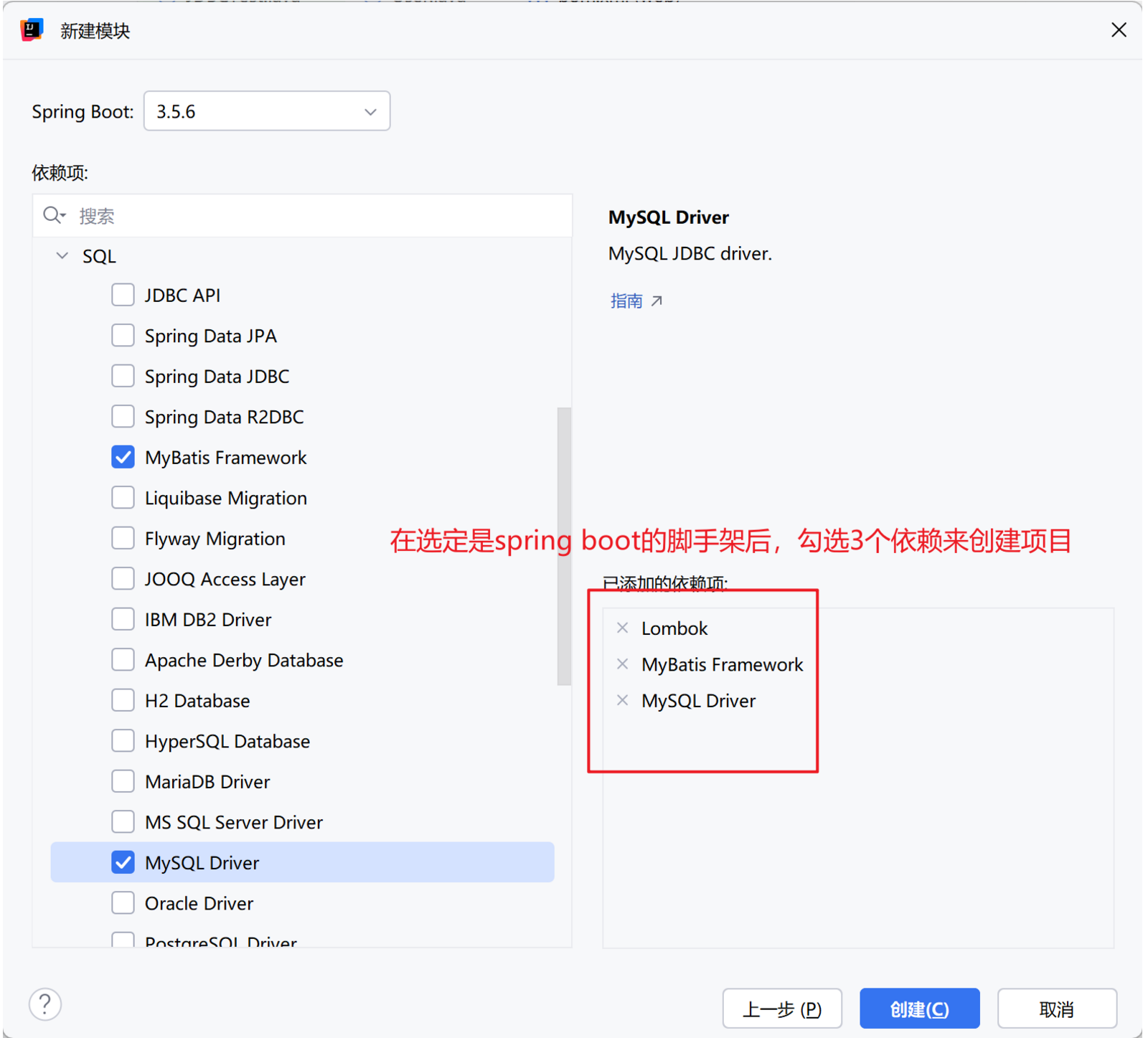This screenshot has width=1148, height=1038.
Task: Check Flyway Migration checkbox
Action: tap(123, 538)
